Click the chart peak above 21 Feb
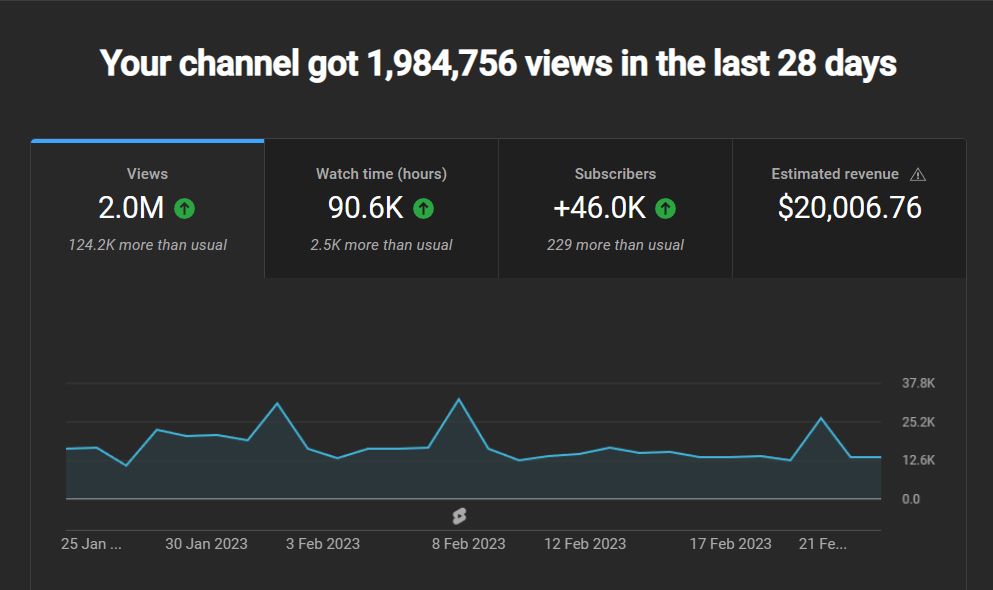This screenshot has width=993, height=590. 821,418
